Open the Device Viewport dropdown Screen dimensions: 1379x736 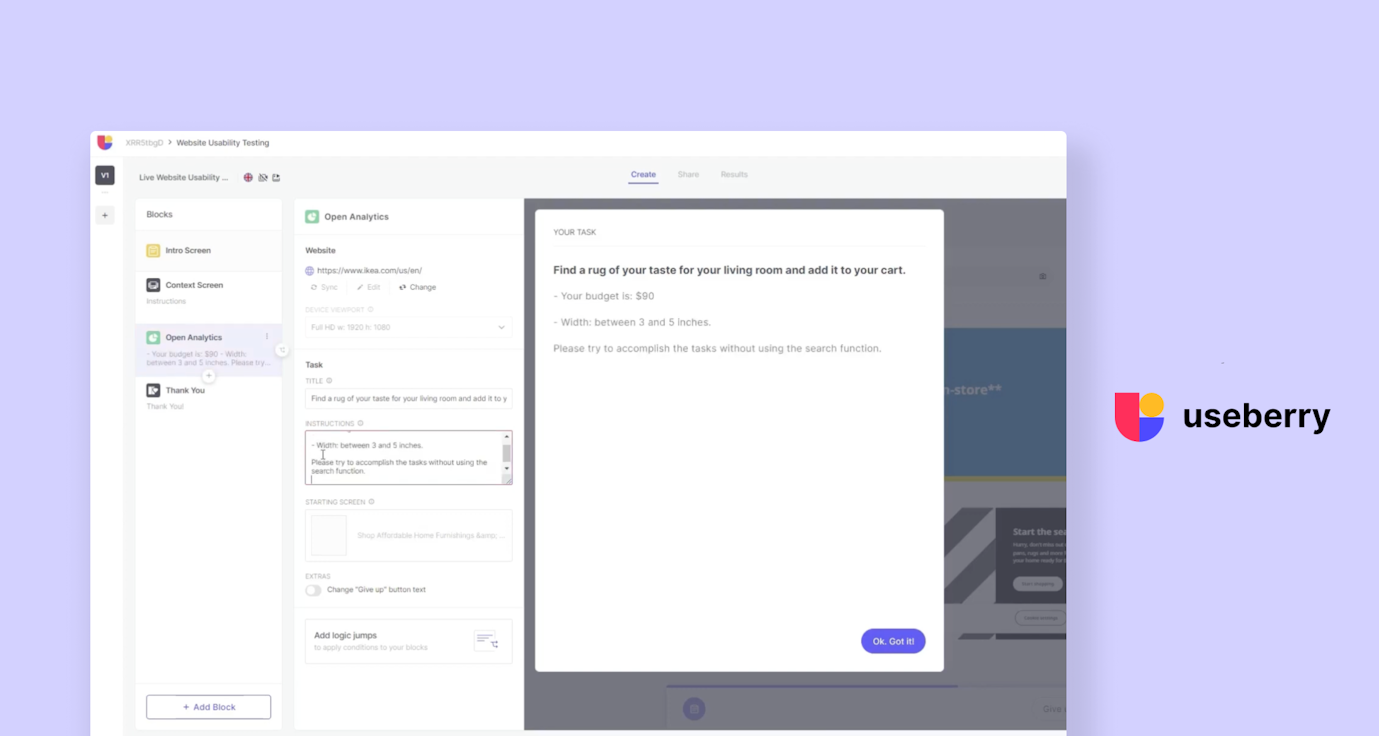pyautogui.click(x=408, y=327)
